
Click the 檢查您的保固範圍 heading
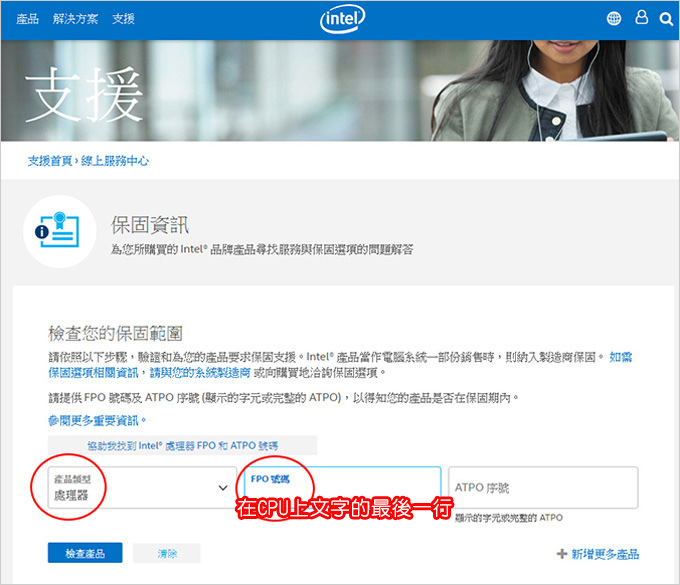click(x=115, y=333)
